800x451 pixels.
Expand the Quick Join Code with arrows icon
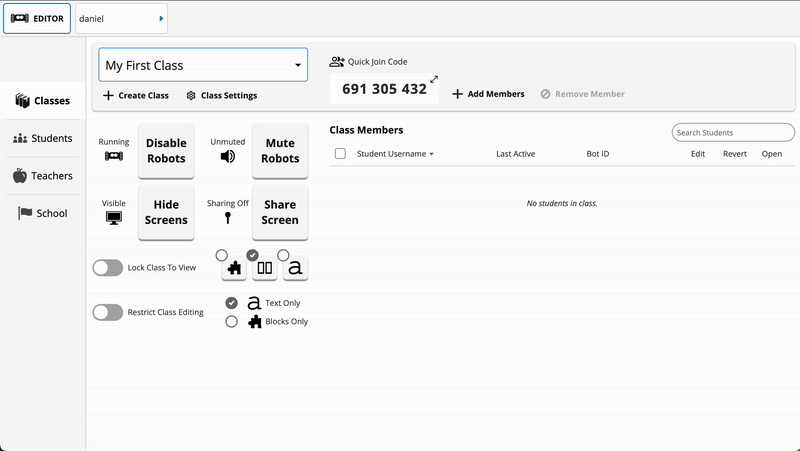(x=434, y=79)
